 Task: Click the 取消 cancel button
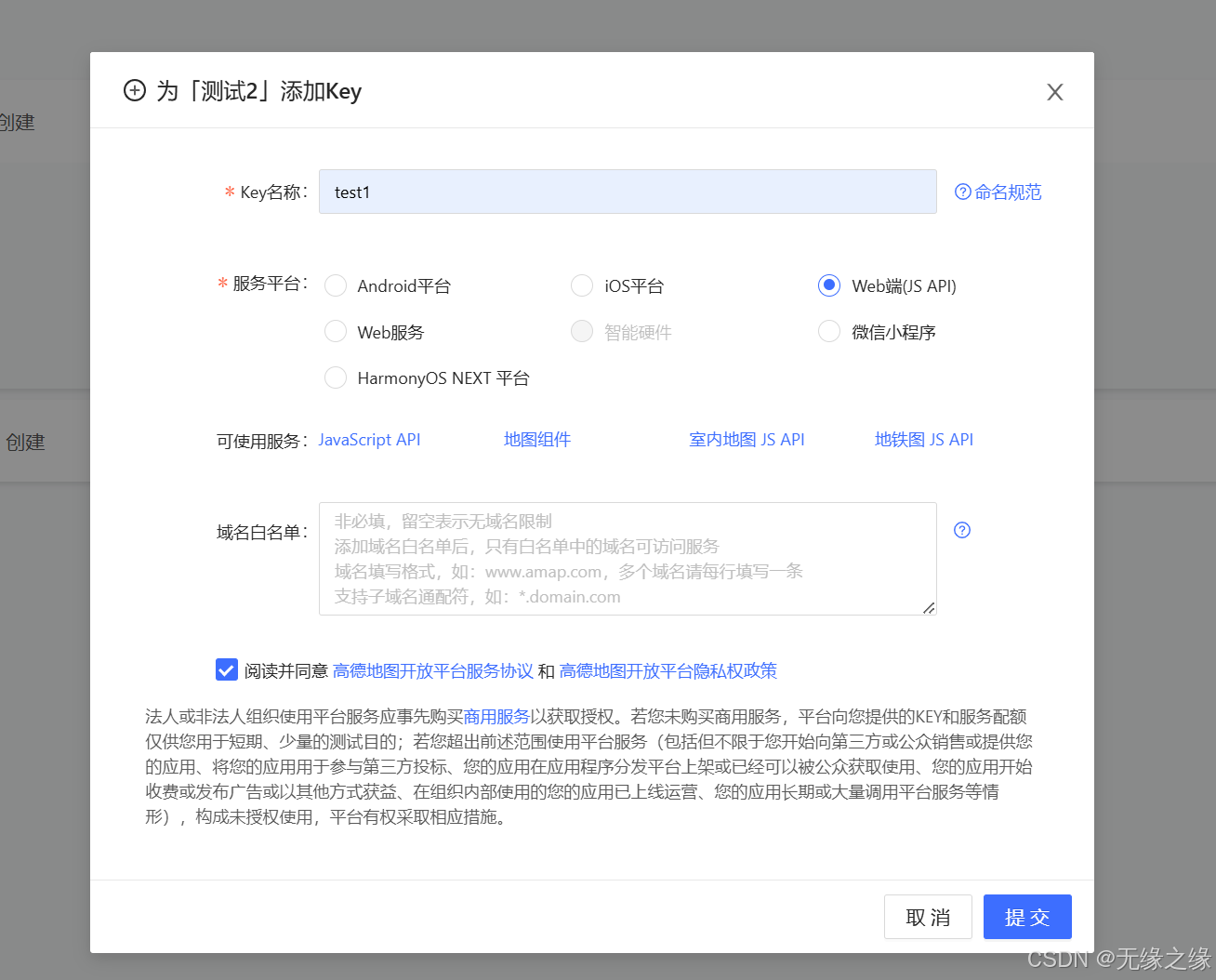[x=928, y=917]
